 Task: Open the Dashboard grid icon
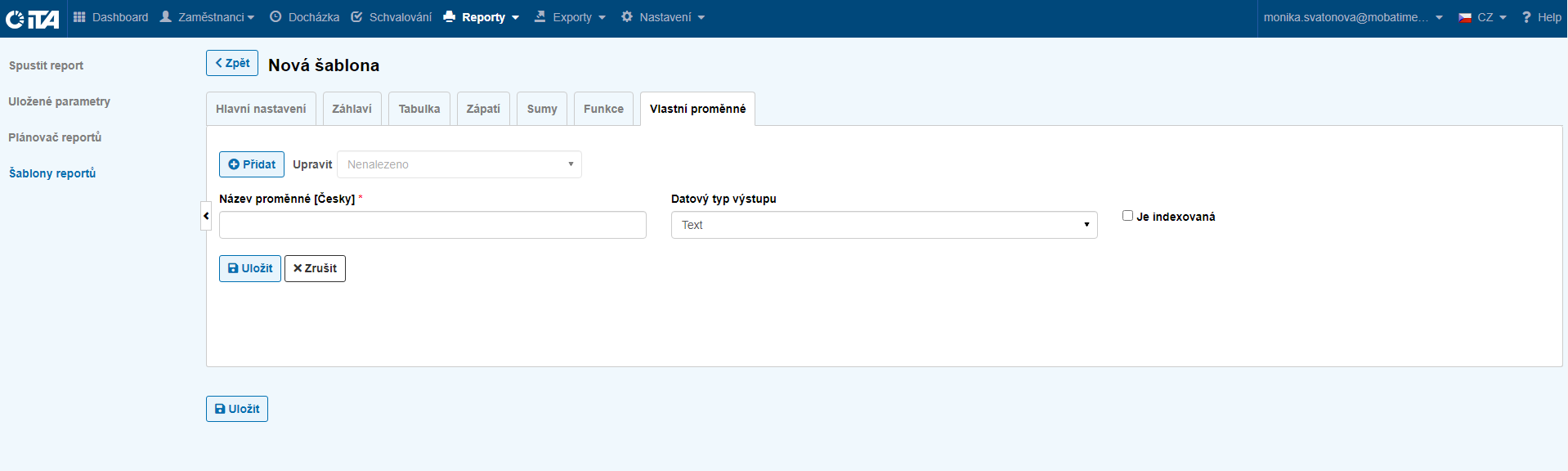click(x=79, y=17)
